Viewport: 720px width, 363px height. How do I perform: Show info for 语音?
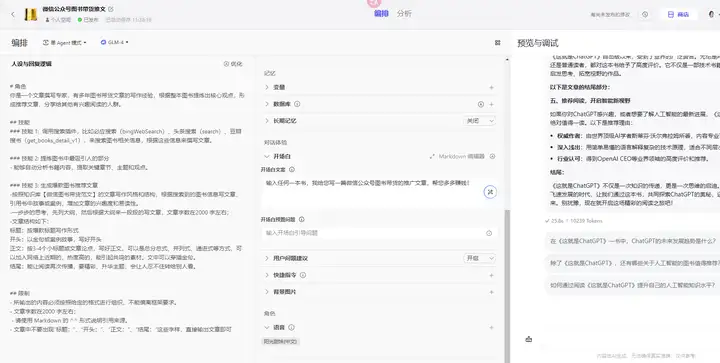(x=291, y=328)
